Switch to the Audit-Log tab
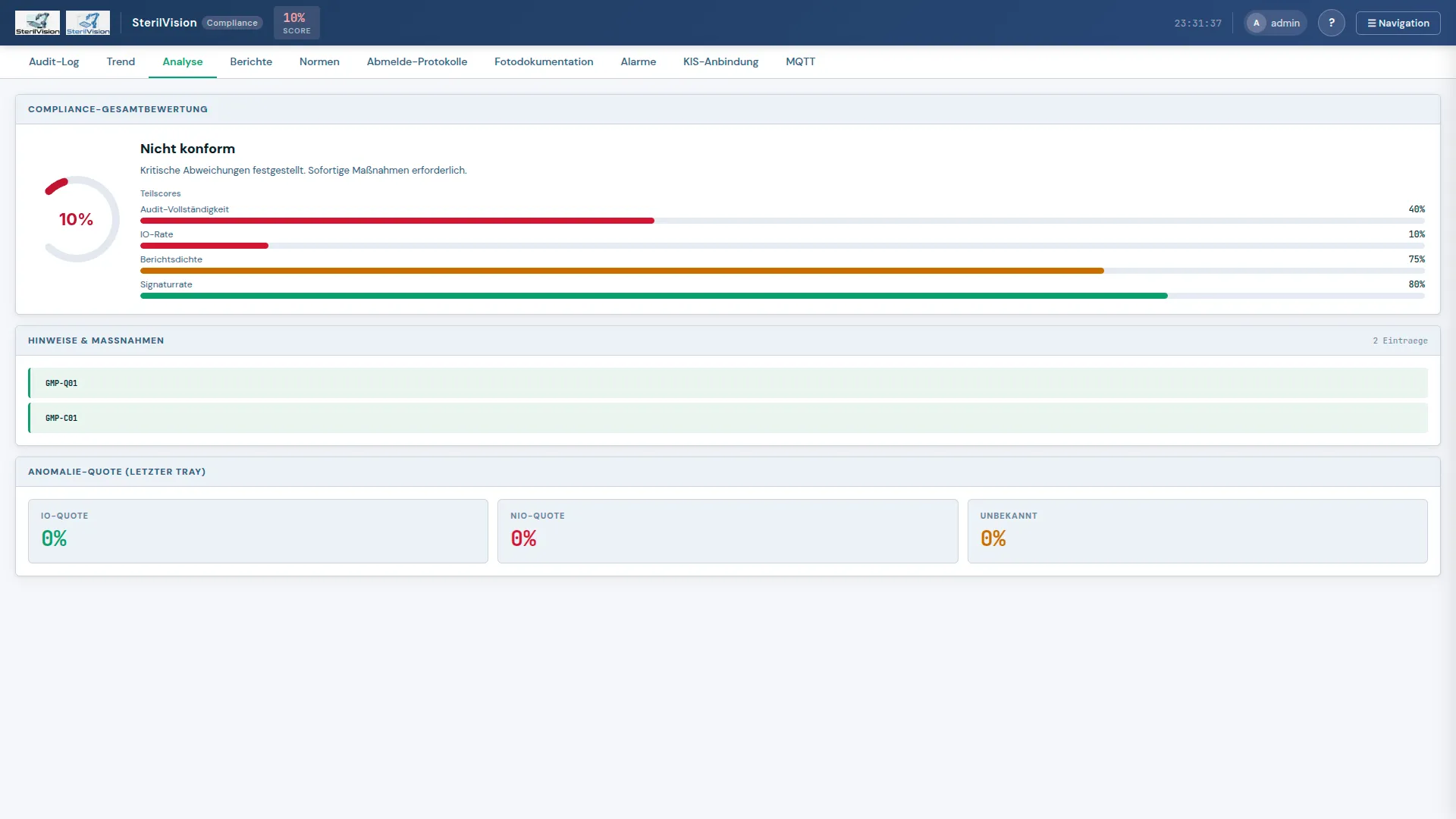Viewport: 1456px width, 819px height. click(x=54, y=61)
